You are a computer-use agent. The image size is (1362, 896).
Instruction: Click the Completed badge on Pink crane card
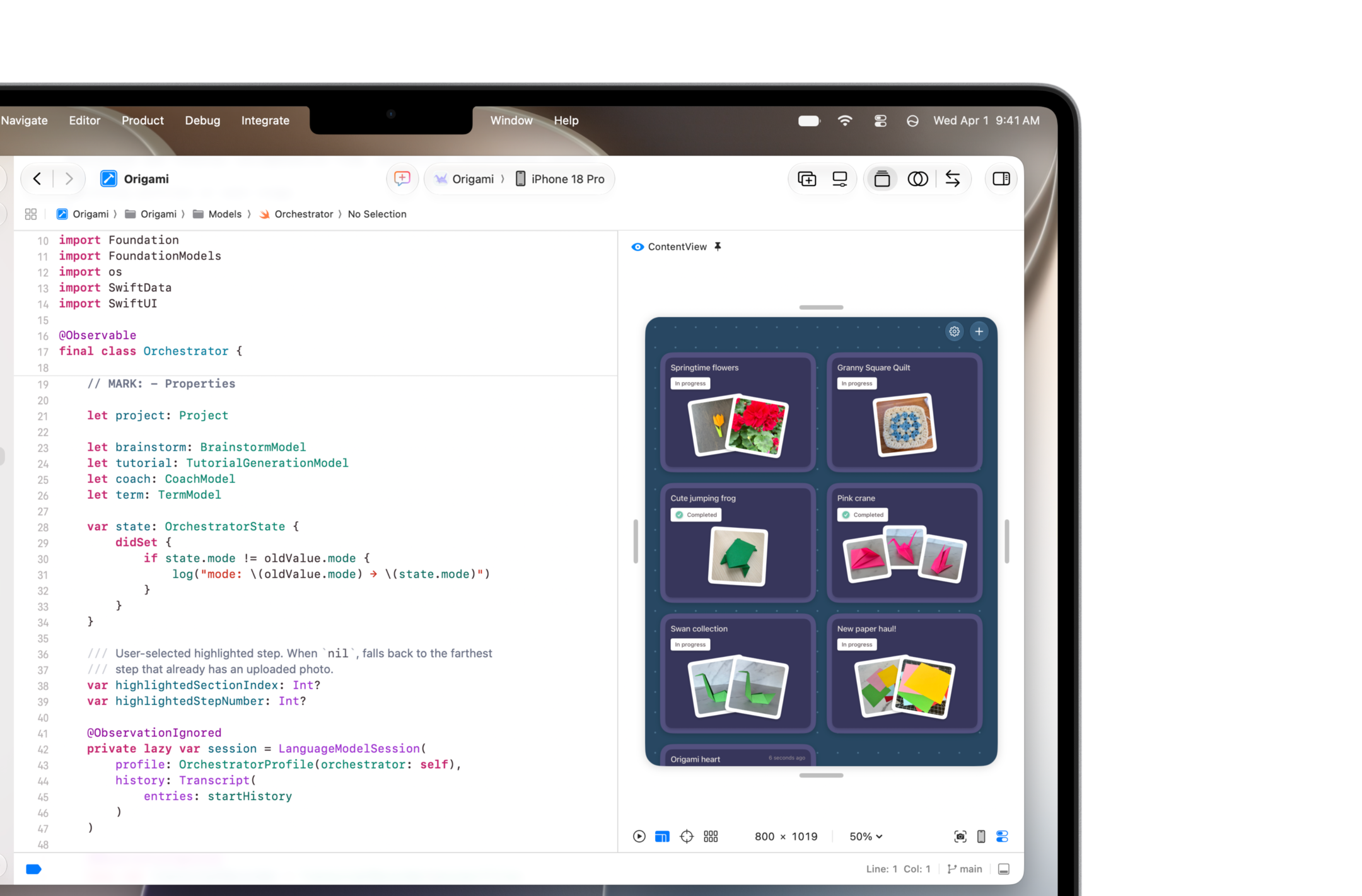862,515
